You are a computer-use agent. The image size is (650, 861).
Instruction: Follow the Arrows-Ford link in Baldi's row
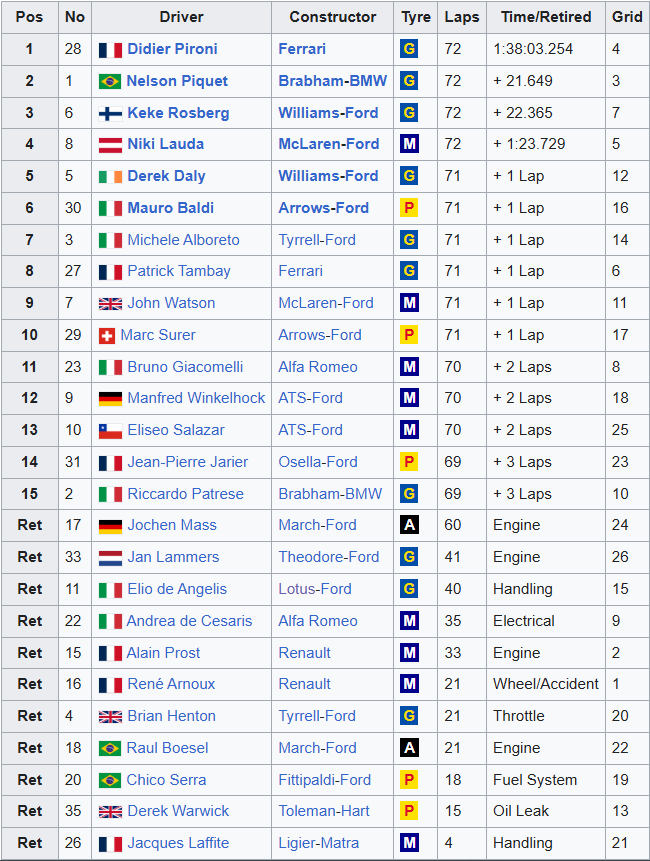click(x=324, y=208)
